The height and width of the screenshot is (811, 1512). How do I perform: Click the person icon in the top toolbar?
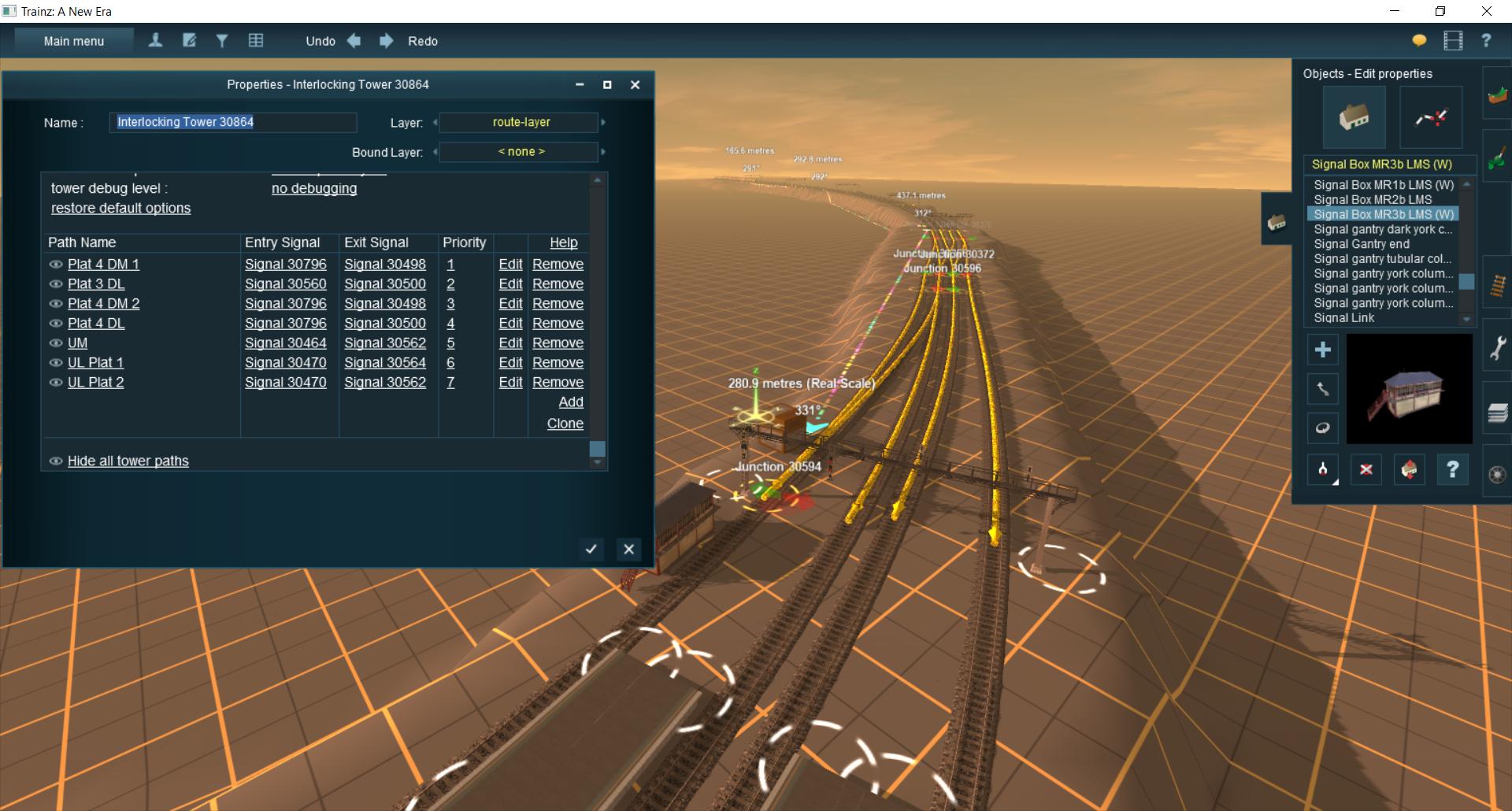coord(155,41)
